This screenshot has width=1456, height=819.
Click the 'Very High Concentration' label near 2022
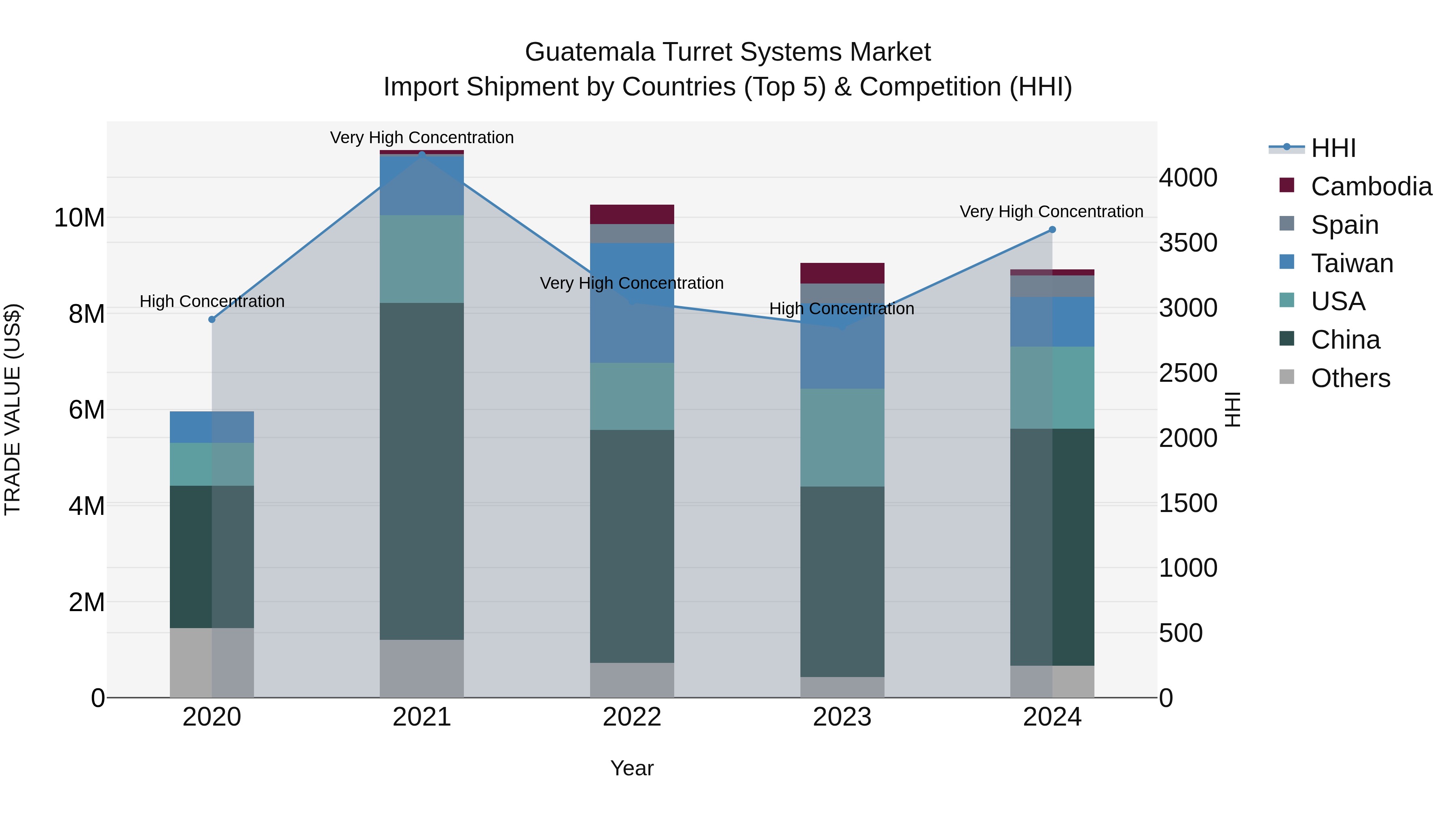pos(632,283)
